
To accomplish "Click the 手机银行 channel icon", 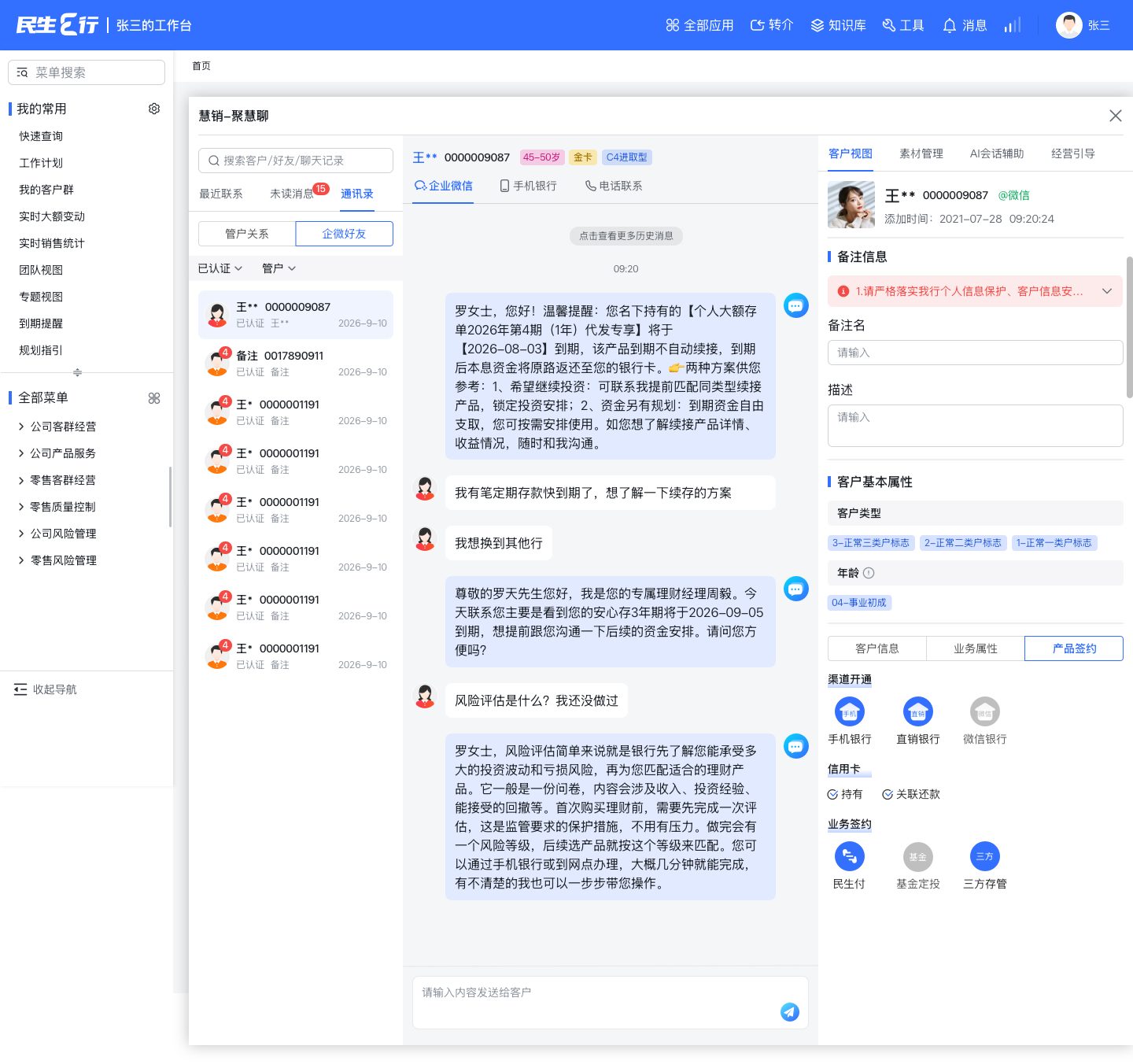I will coord(850,712).
